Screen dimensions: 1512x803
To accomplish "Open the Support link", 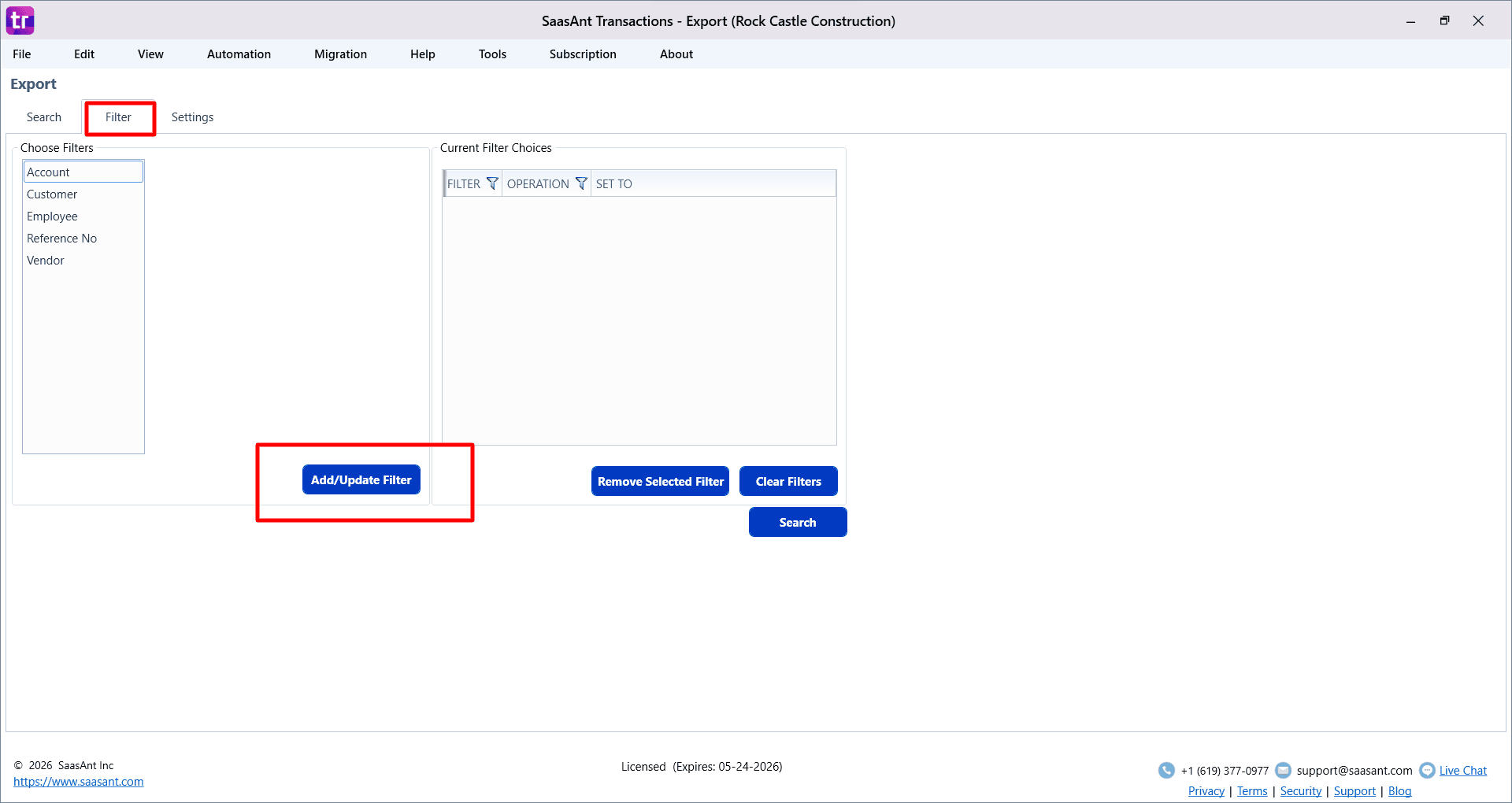I will coord(1354,791).
